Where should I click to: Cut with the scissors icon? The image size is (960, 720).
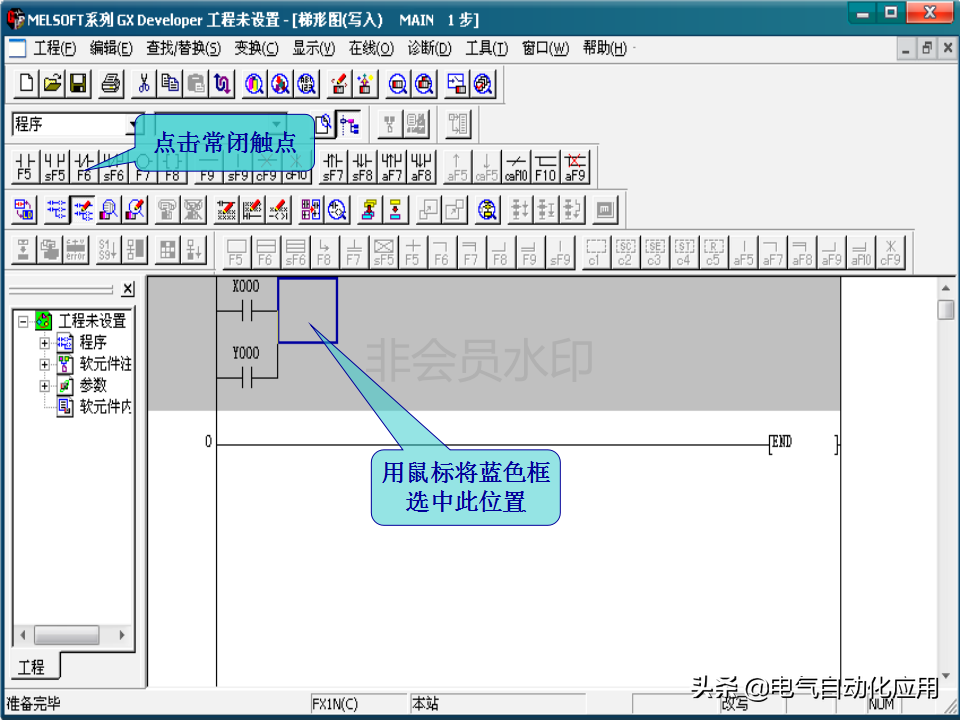[144, 83]
